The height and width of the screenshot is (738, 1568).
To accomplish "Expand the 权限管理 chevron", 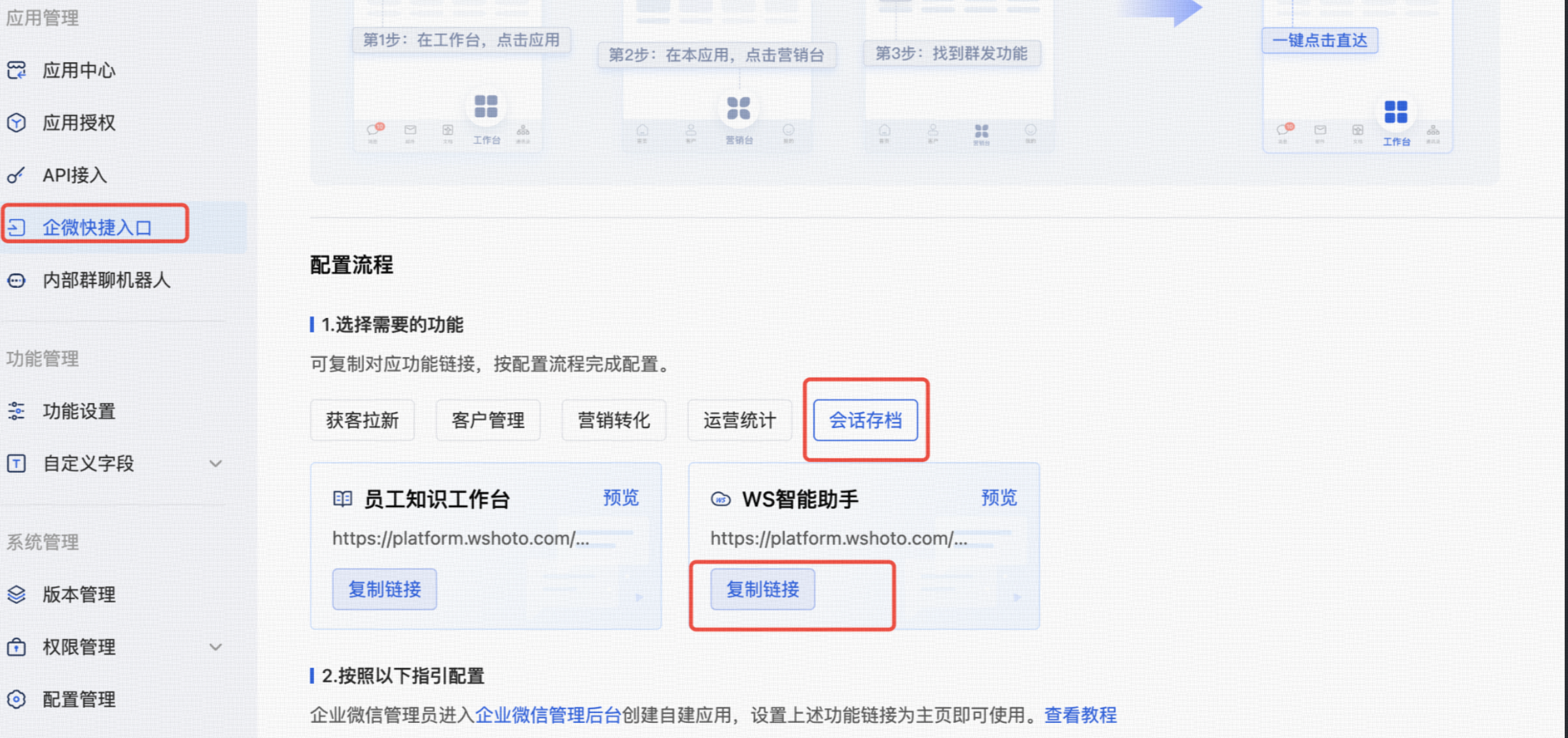I will click(x=215, y=646).
